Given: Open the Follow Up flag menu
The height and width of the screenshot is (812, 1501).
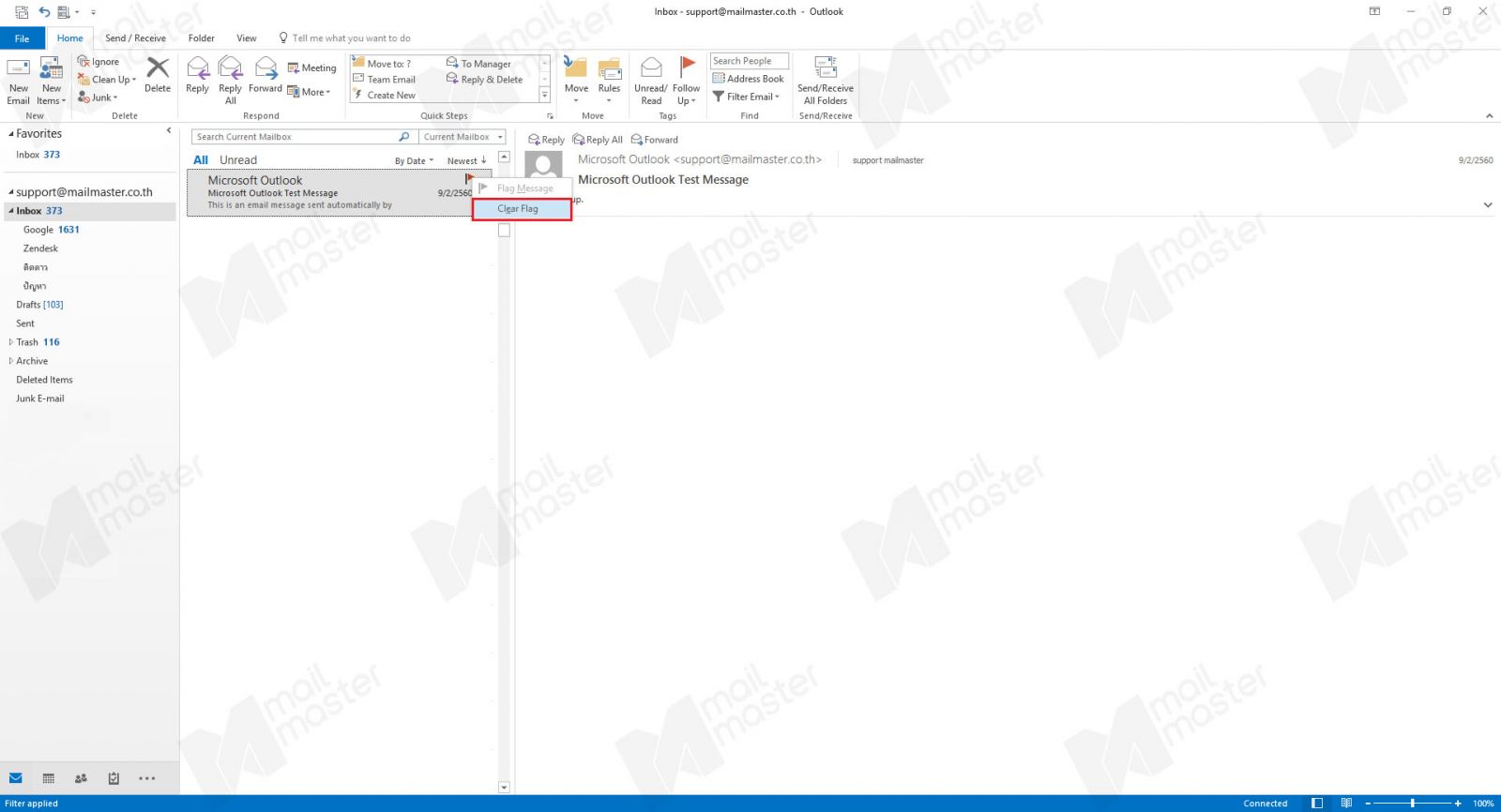Looking at the screenshot, I should pyautogui.click(x=687, y=80).
